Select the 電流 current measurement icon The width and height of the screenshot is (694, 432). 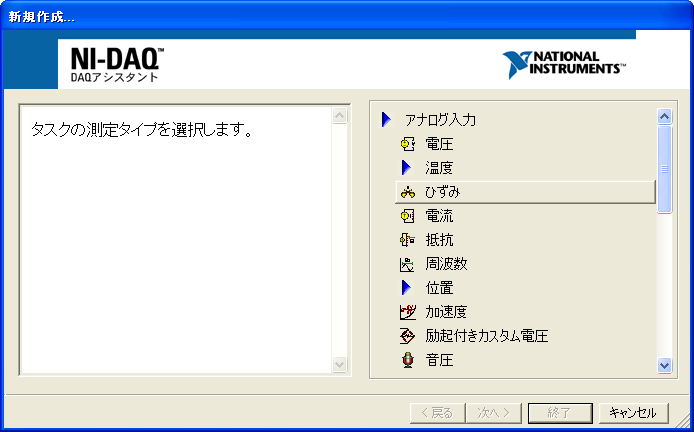point(407,216)
